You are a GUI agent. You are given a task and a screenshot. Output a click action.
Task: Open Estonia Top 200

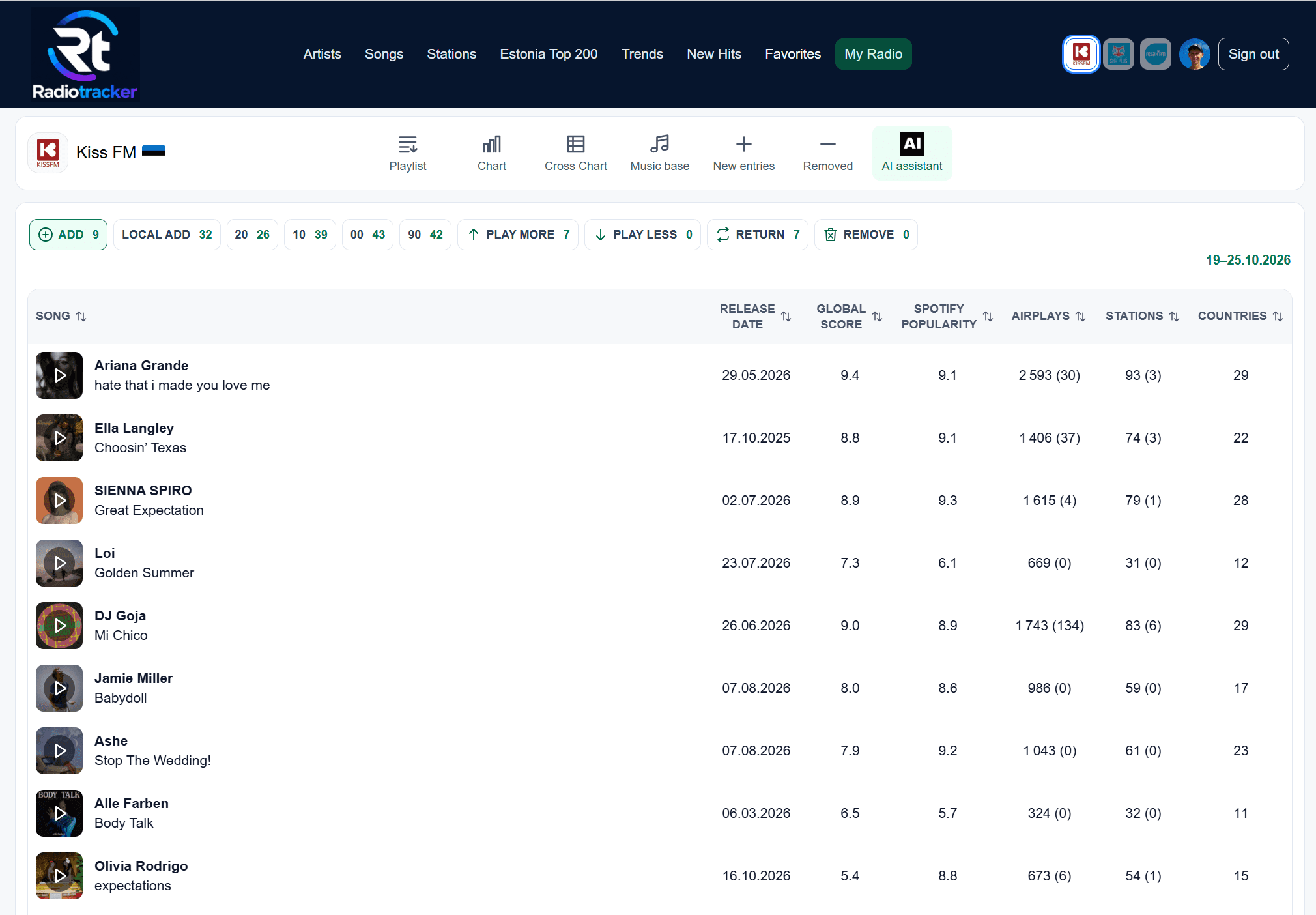click(549, 54)
